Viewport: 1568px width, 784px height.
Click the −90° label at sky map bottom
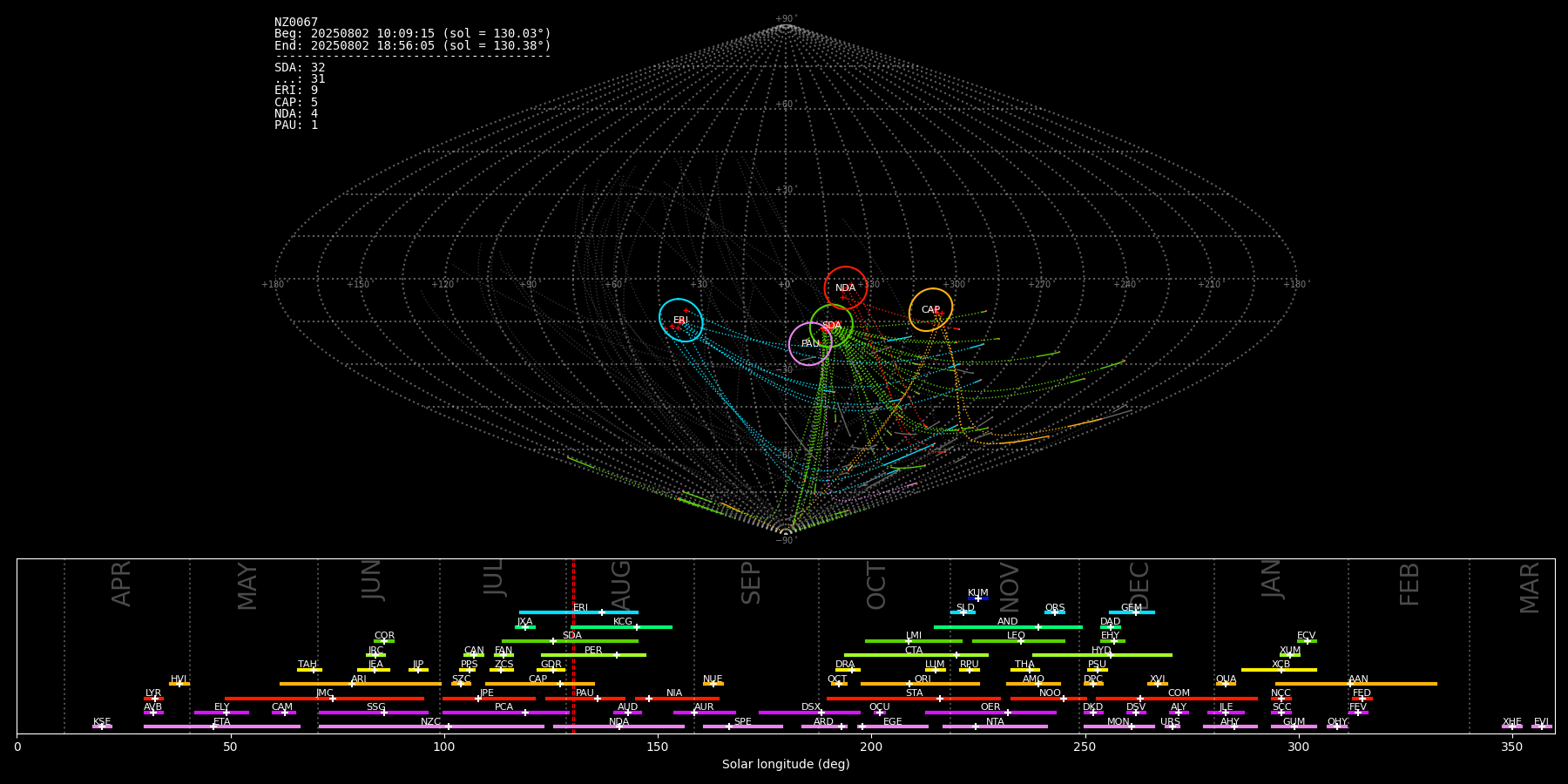pos(785,540)
